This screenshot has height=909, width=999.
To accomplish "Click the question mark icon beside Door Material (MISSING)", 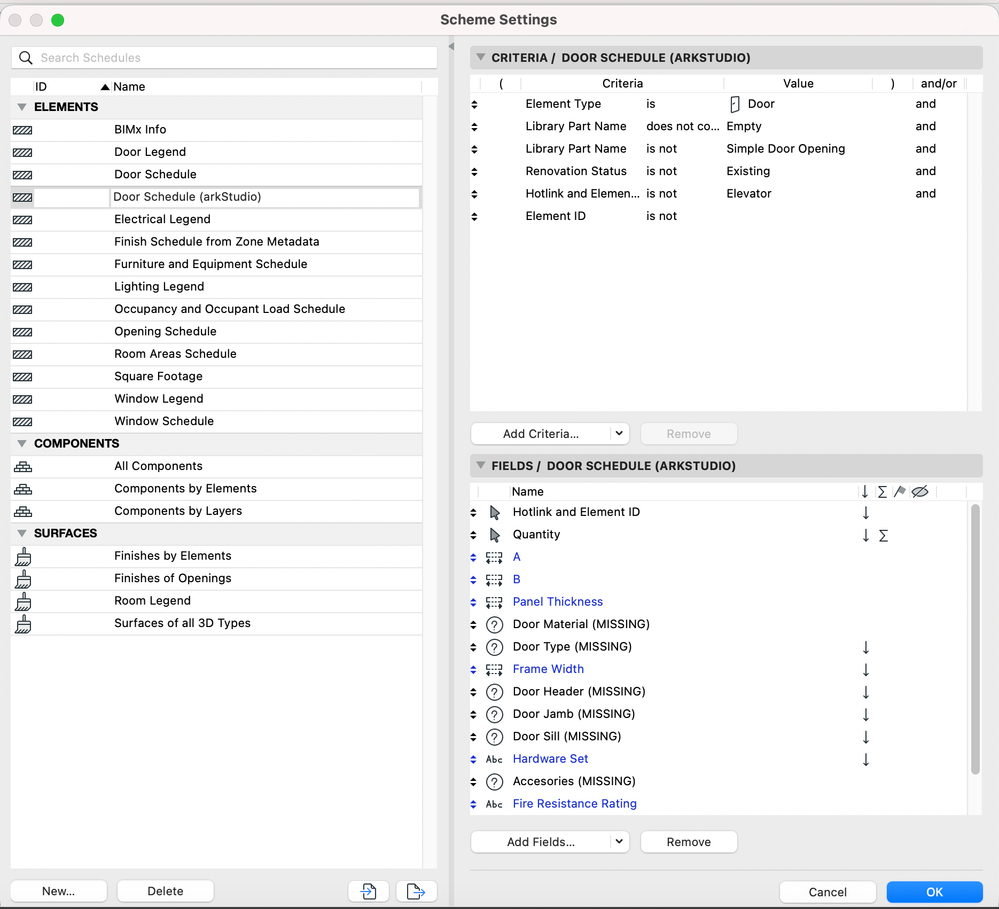I will 494,625.
